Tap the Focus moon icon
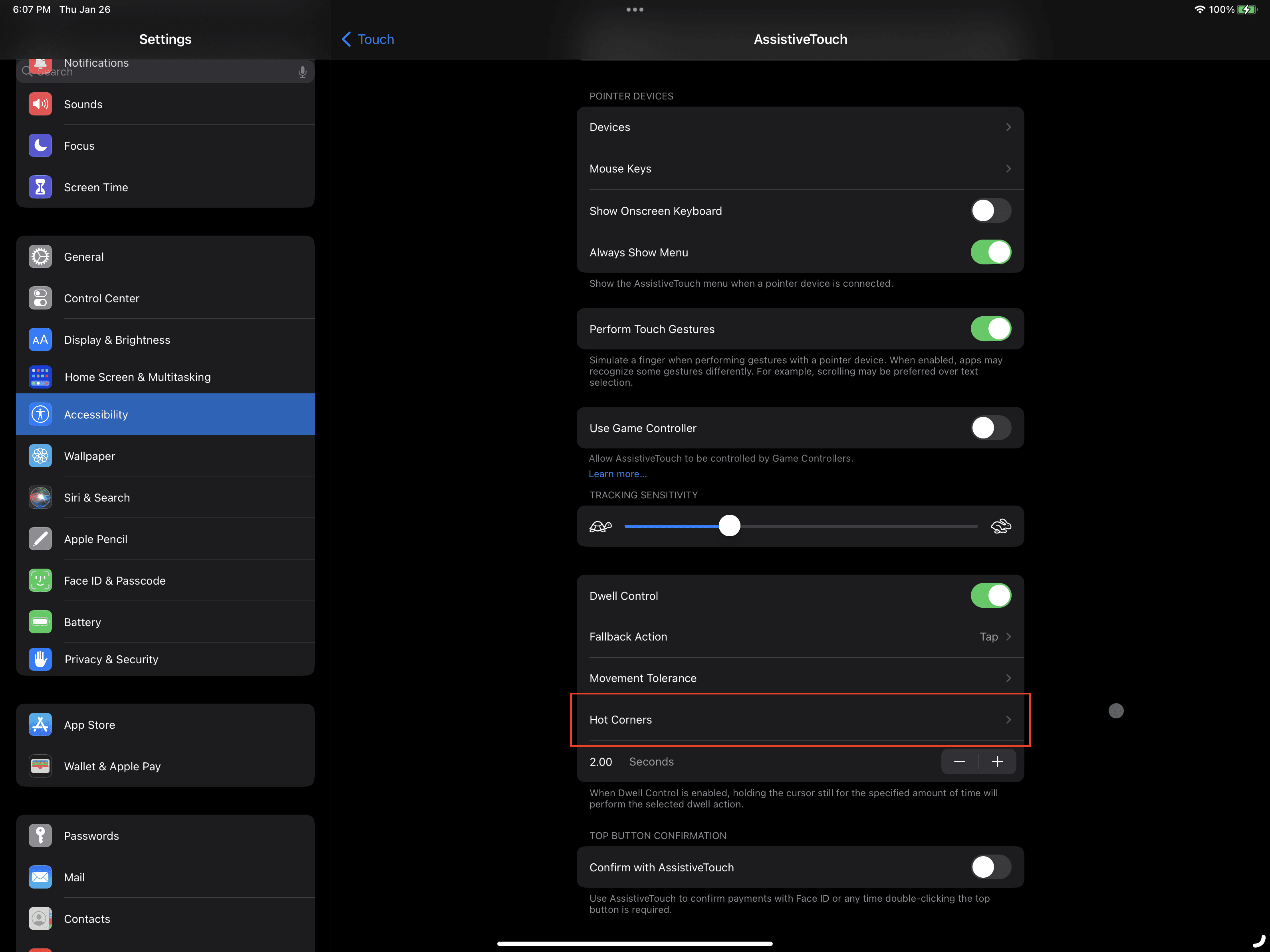This screenshot has height=952, width=1270. coord(40,146)
